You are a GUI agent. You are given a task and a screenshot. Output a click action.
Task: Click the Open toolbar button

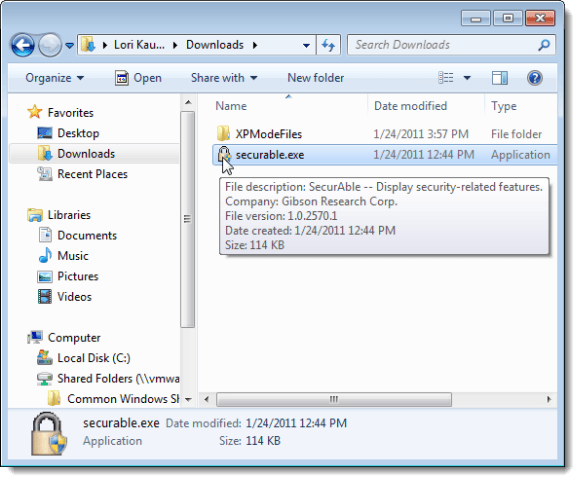(x=138, y=78)
